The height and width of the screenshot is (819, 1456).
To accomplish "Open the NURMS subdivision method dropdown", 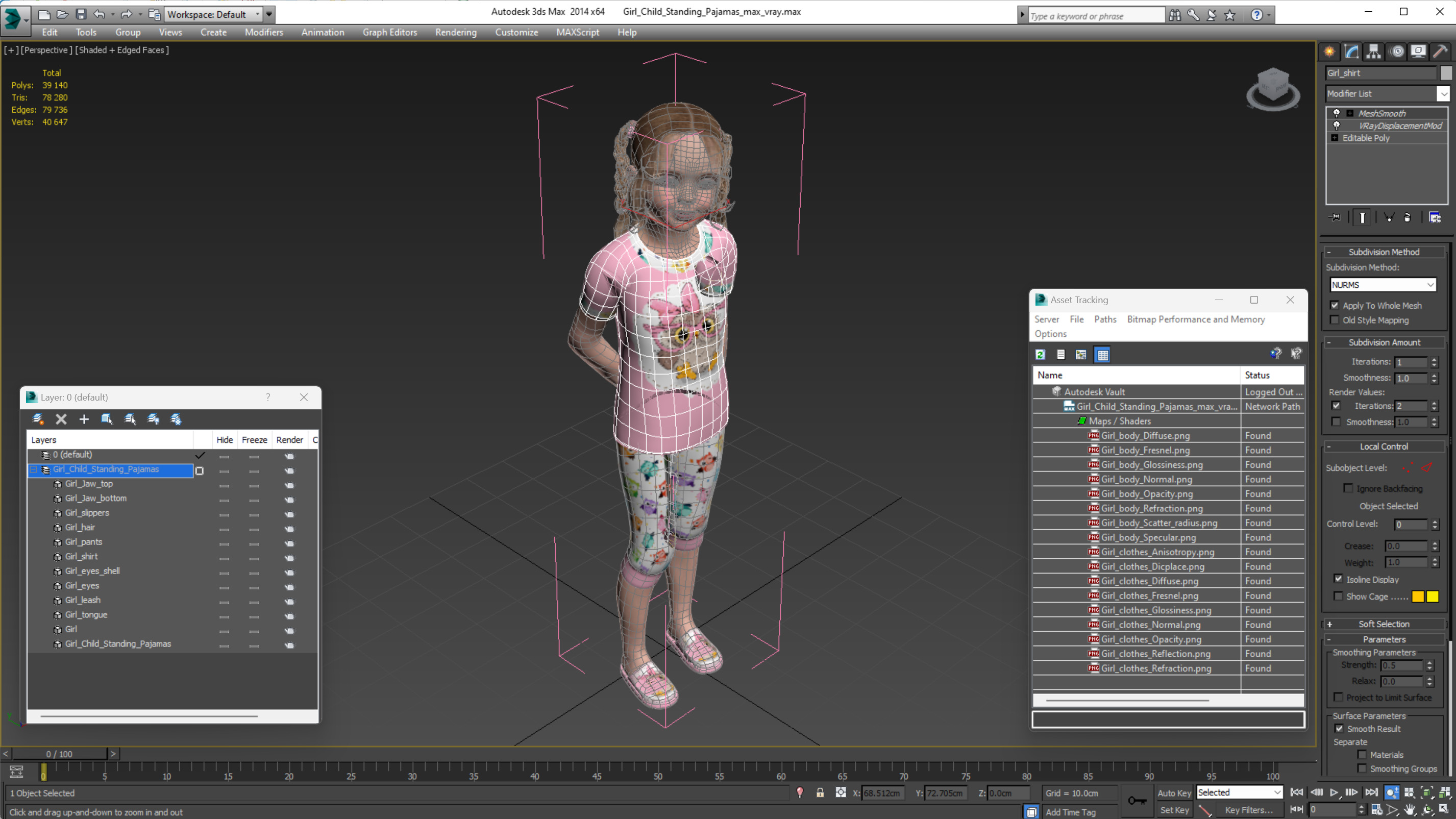I will pos(1382,284).
